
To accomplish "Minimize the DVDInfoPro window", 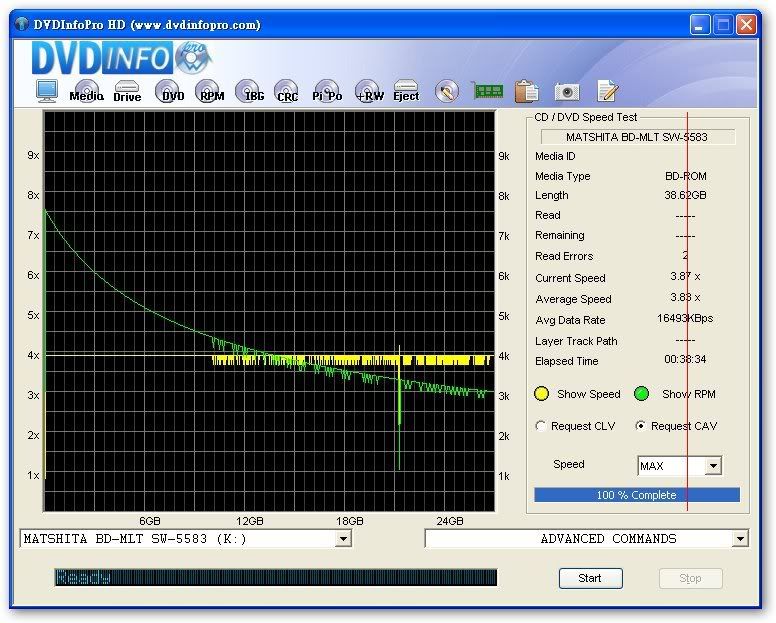I will 700,25.
